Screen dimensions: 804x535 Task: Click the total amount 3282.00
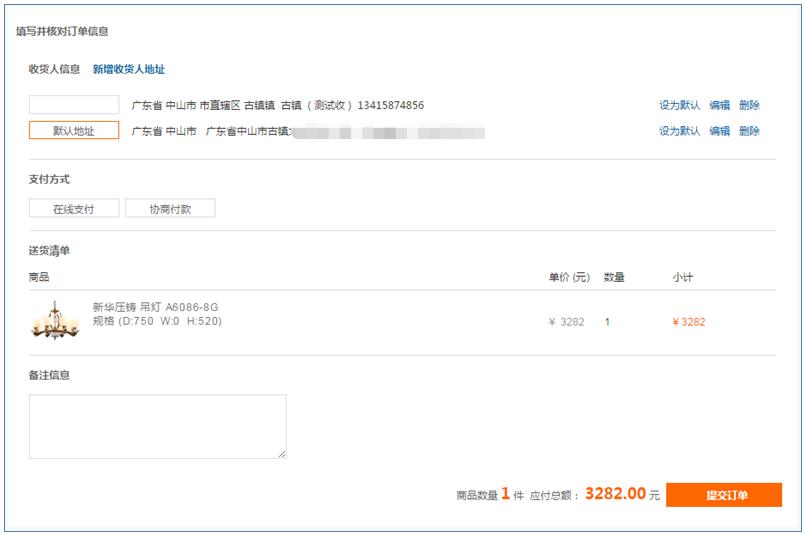pyautogui.click(x=615, y=493)
